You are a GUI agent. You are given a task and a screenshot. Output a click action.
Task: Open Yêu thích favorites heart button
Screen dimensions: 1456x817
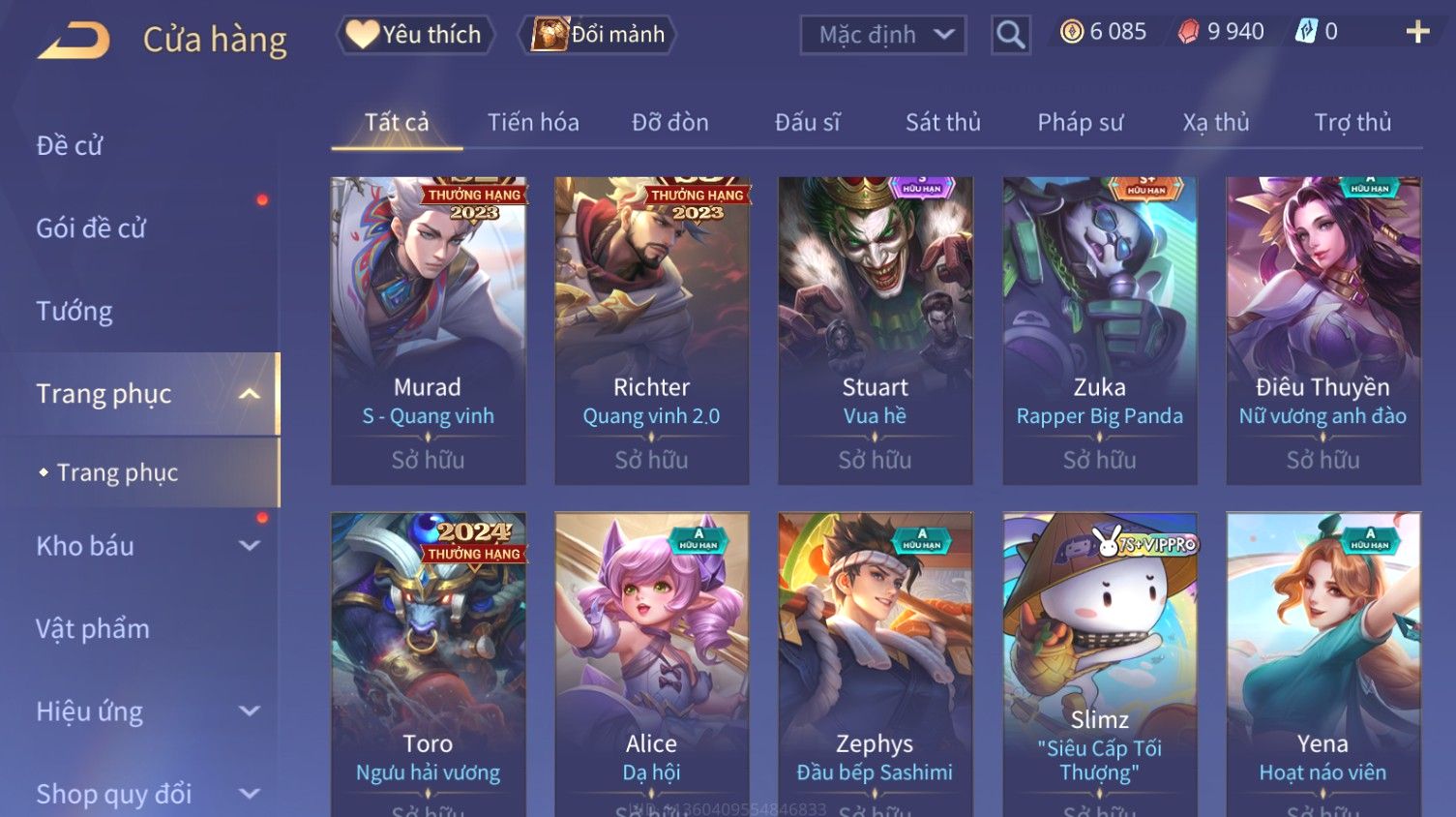pos(415,35)
